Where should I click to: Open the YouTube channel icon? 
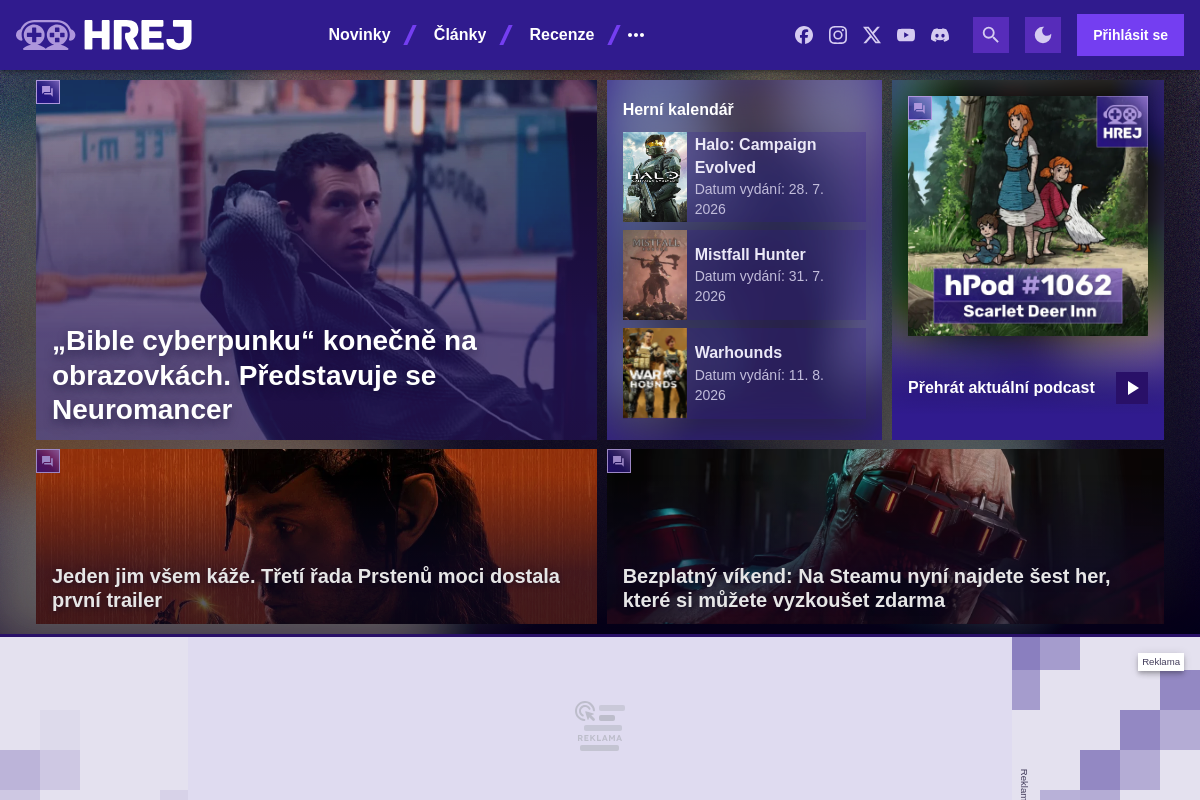click(x=906, y=35)
